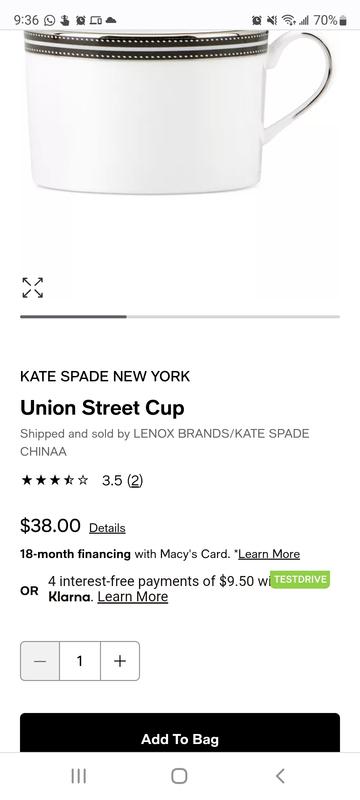The height and width of the screenshot is (800, 360).
Task: Tap the Wi-Fi status bar icon
Action: 289,20
